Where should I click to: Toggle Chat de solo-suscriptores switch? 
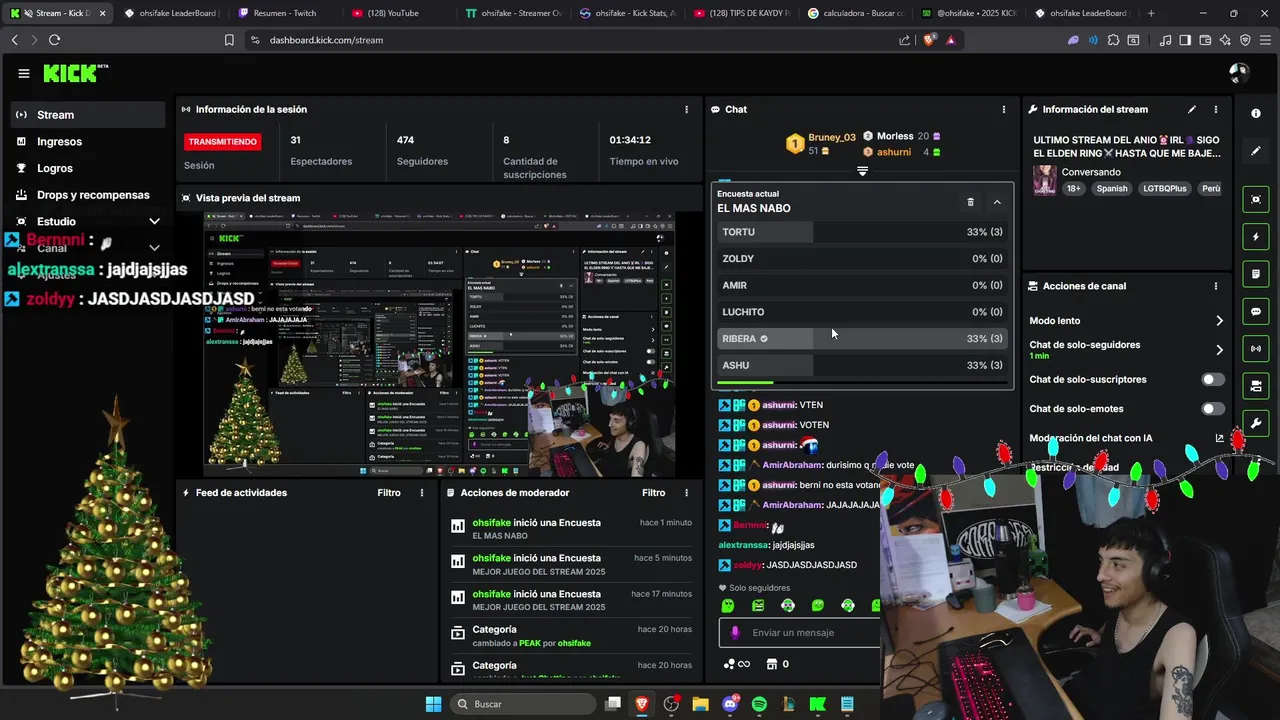tap(1212, 380)
